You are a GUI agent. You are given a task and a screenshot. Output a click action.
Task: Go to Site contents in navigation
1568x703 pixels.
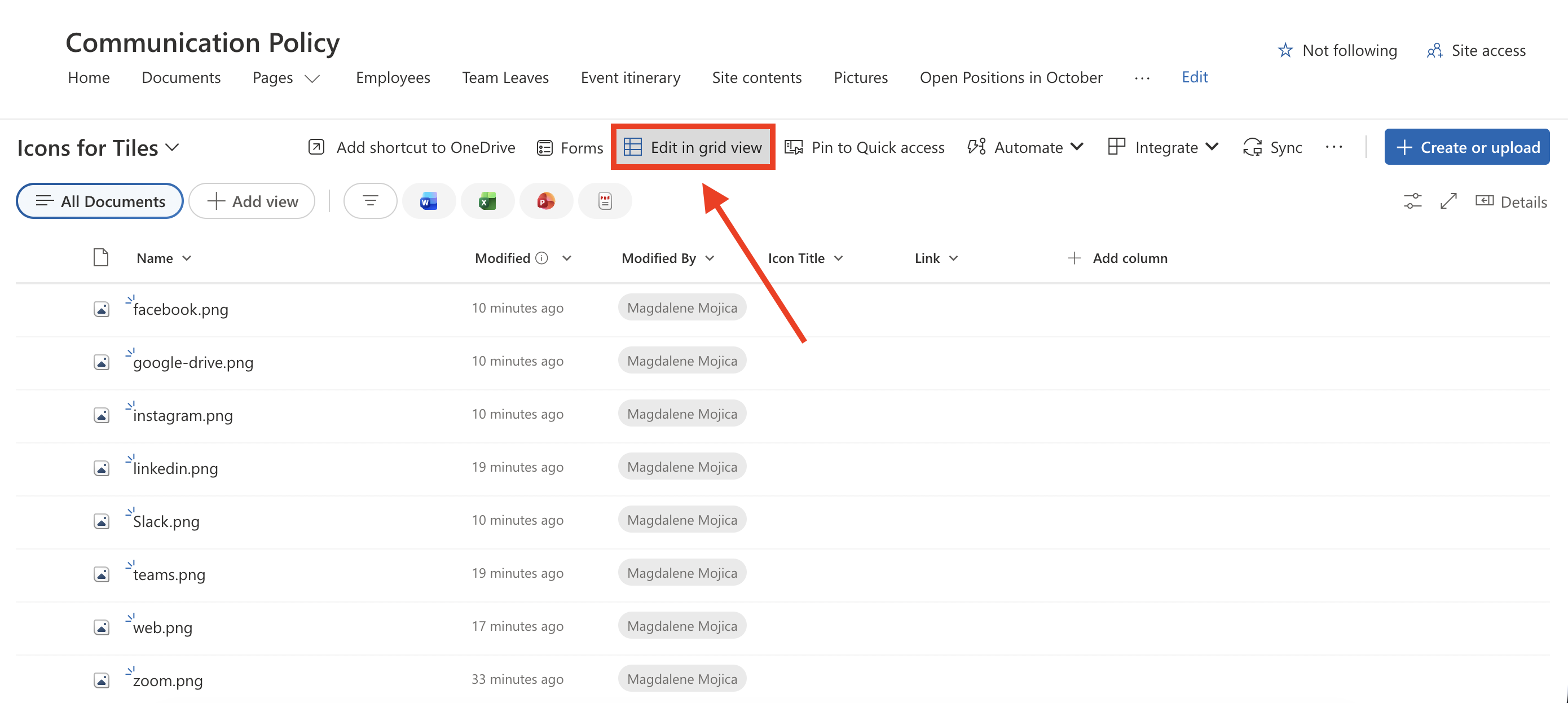pyautogui.click(x=756, y=77)
